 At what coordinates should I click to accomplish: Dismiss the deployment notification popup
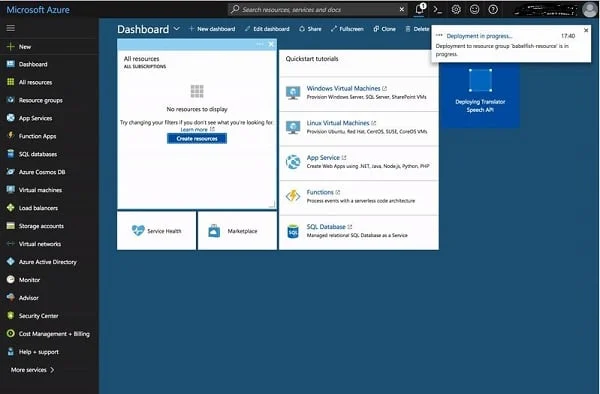click(x=586, y=30)
